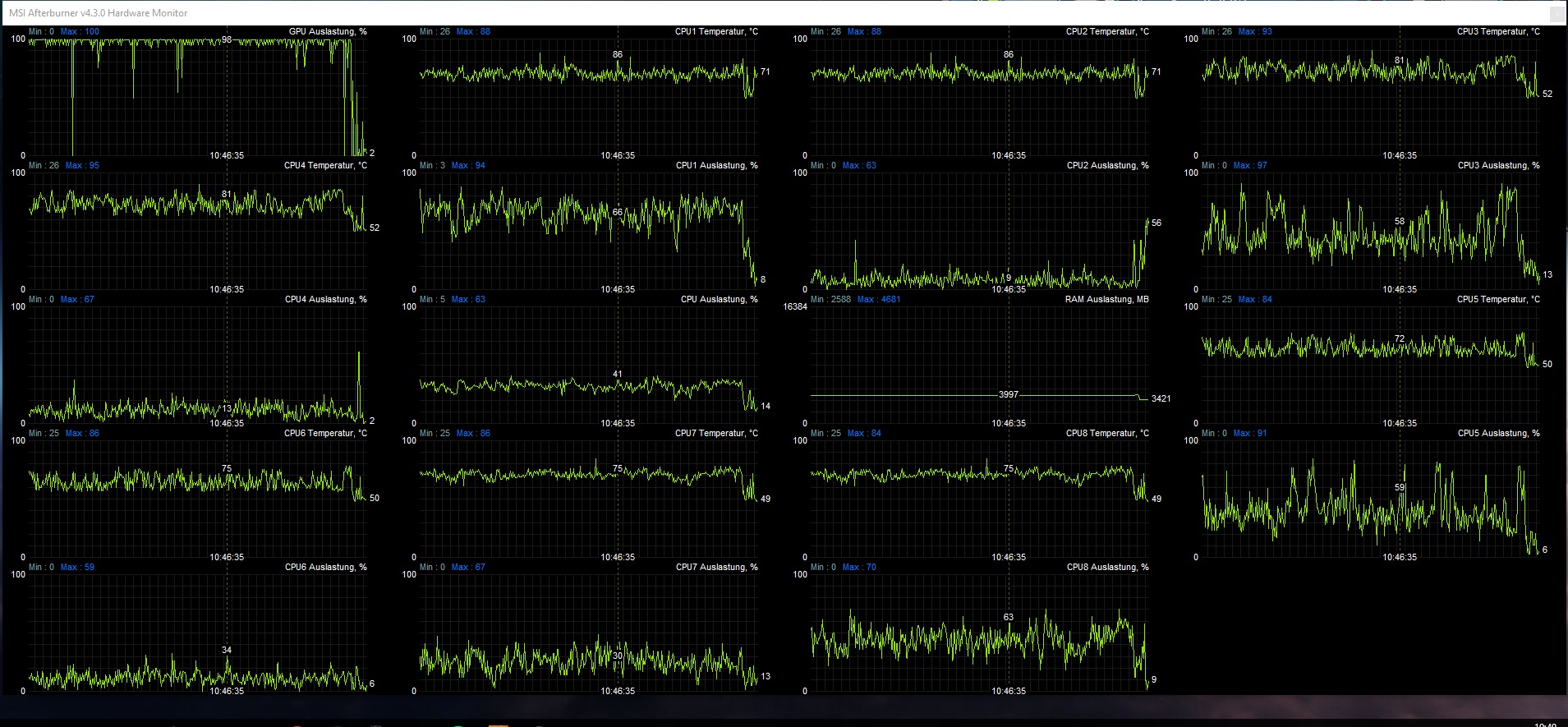The width and height of the screenshot is (1568, 727).
Task: Click 'Max : 70' on CPU8 Auslastung
Action: 859,567
